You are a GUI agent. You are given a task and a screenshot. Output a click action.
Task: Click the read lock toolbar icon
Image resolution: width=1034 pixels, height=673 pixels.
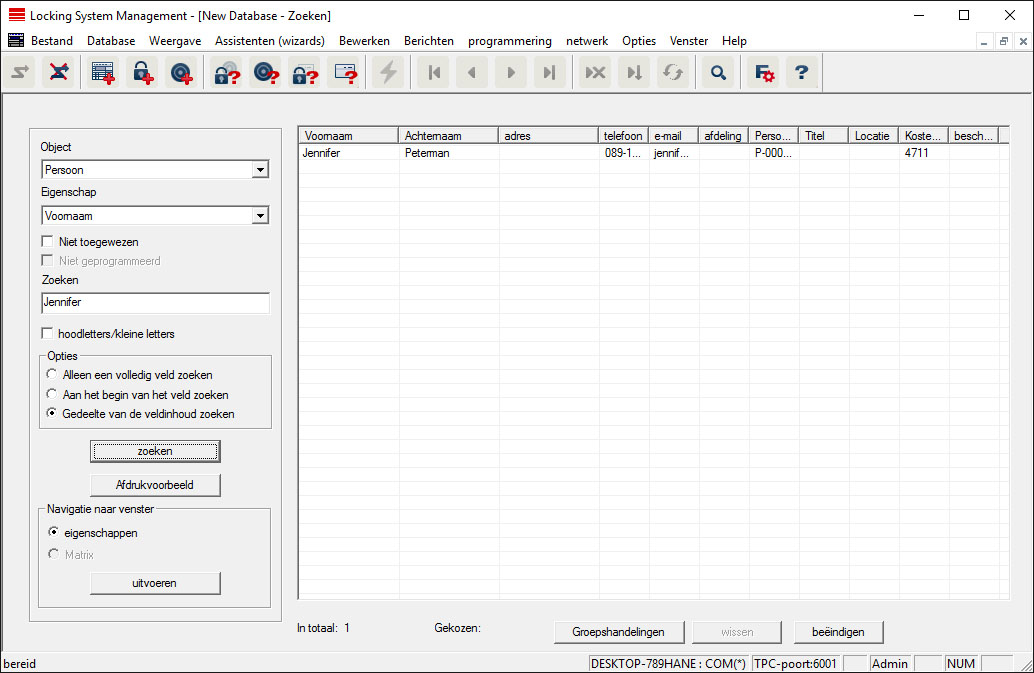pyautogui.click(x=227, y=73)
